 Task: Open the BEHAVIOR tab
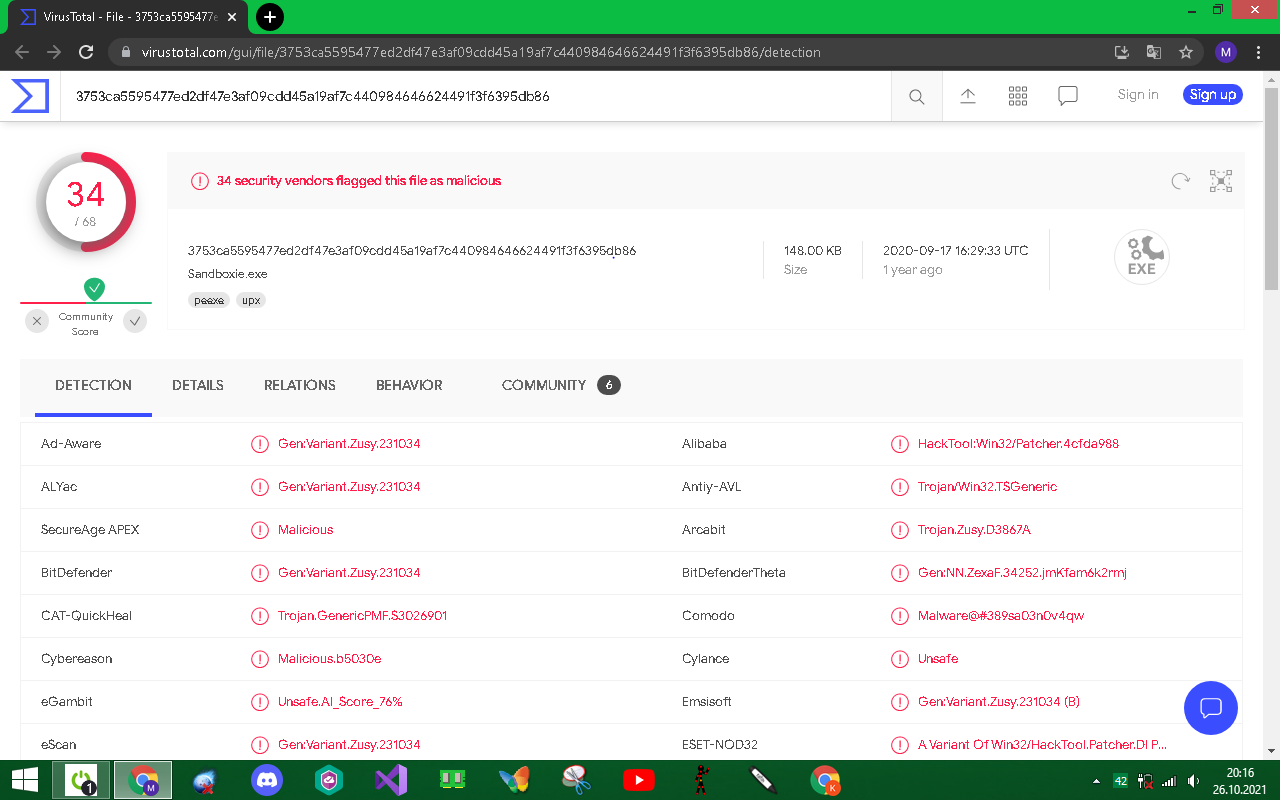(x=409, y=385)
